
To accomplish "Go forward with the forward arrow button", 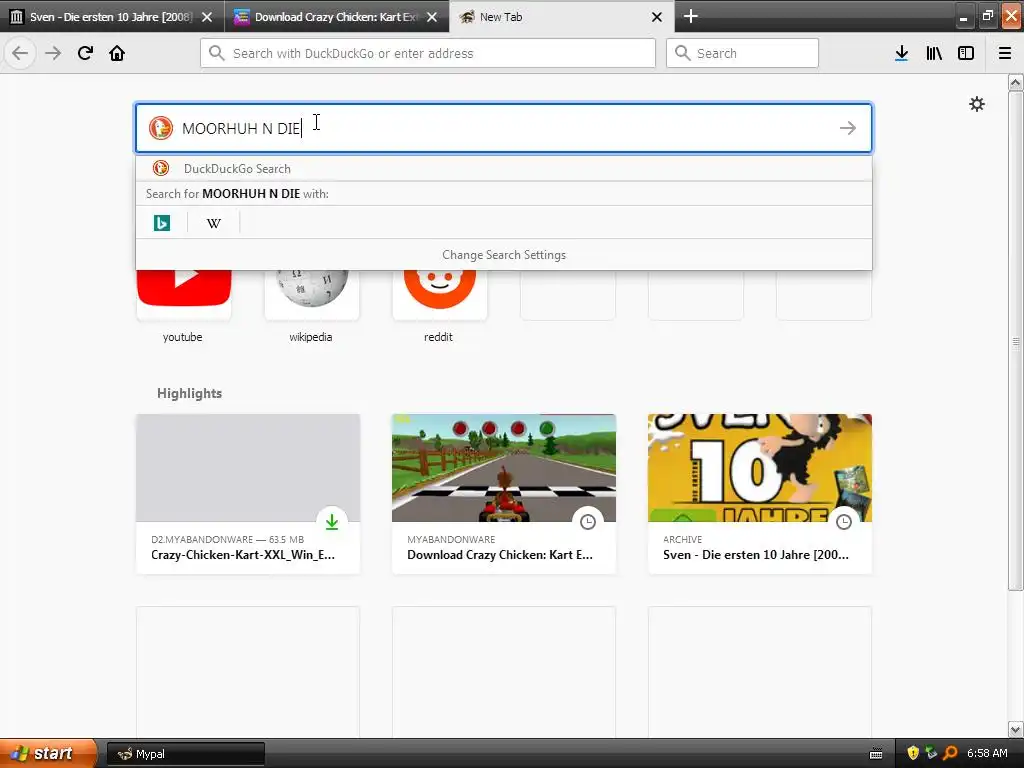I will click(x=53, y=53).
